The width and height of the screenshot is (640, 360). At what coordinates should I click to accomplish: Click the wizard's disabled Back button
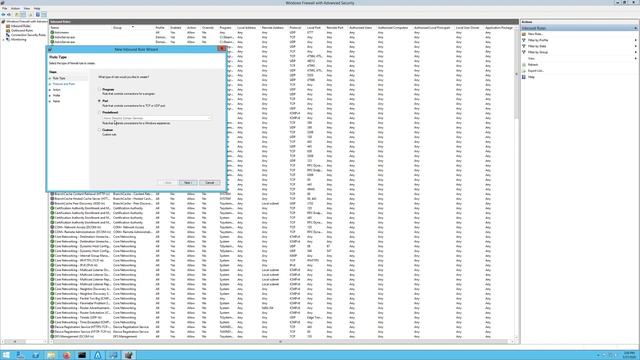(x=168, y=182)
